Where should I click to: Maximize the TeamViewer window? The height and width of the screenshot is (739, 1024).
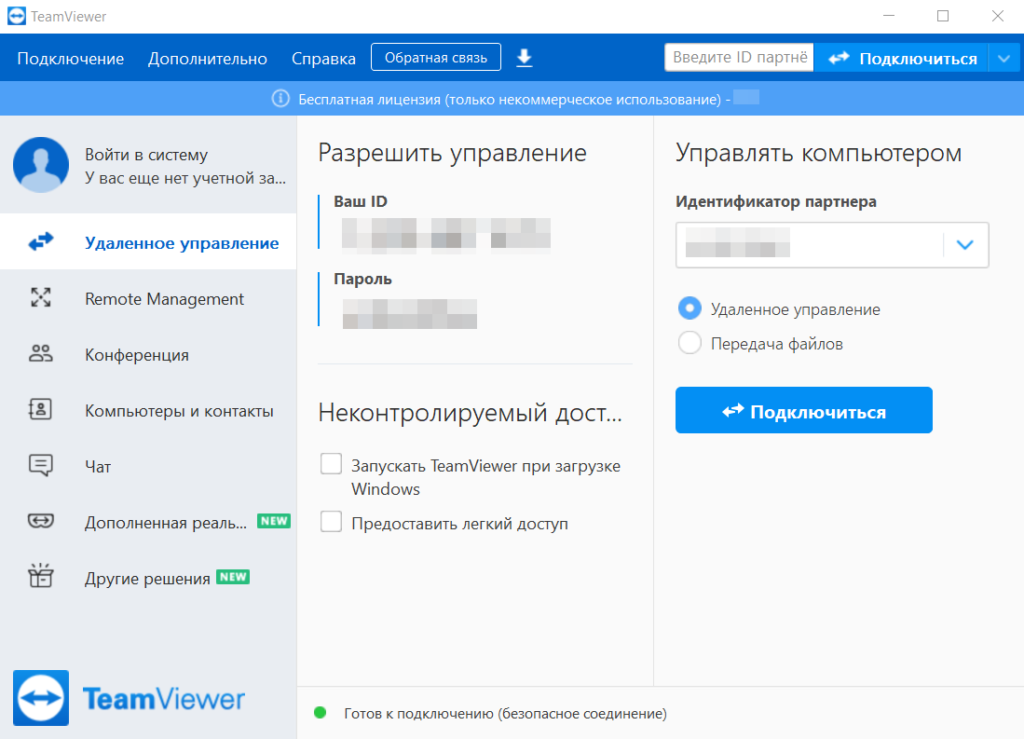point(943,16)
